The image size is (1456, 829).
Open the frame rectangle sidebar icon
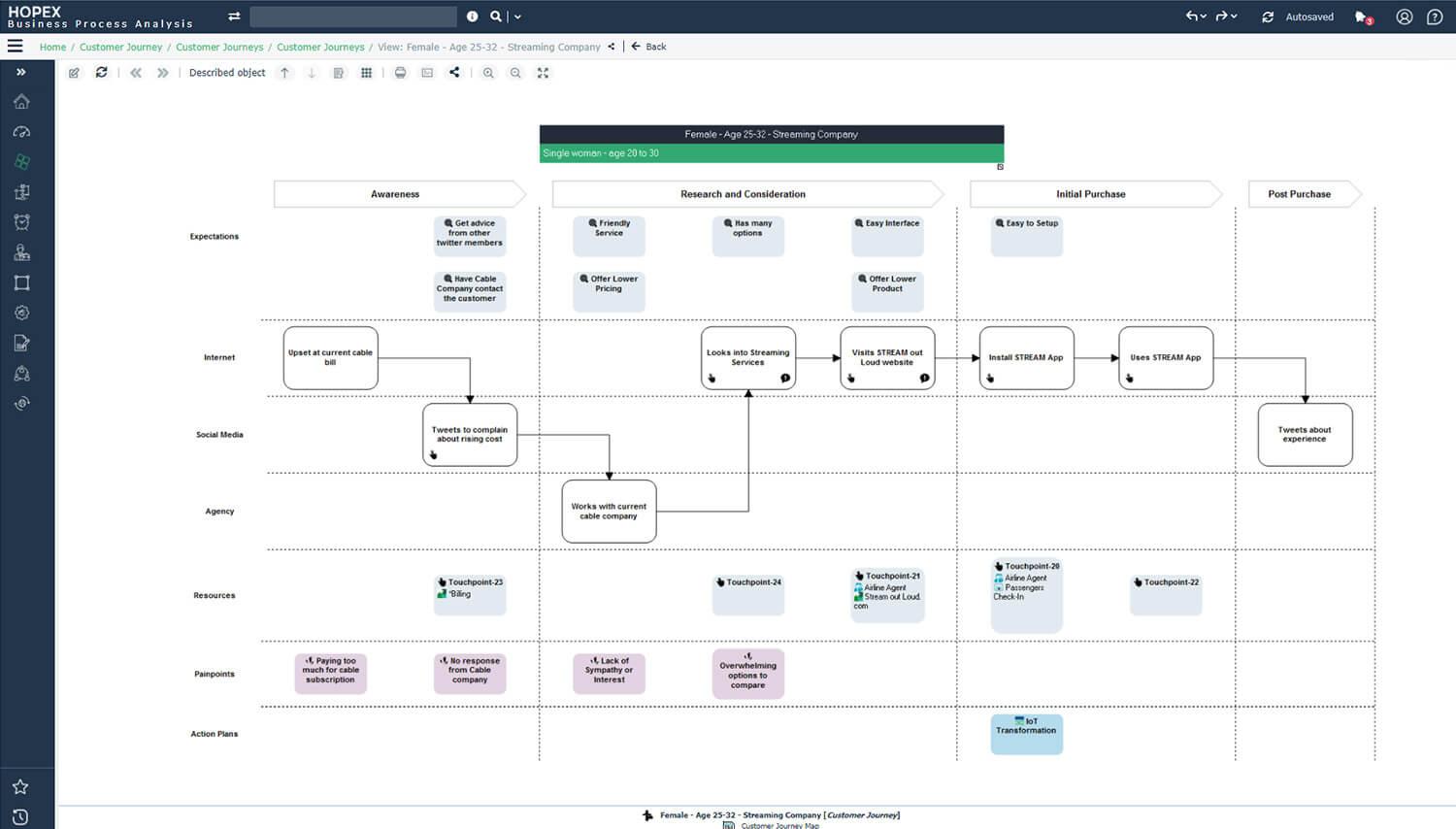tap(21, 282)
